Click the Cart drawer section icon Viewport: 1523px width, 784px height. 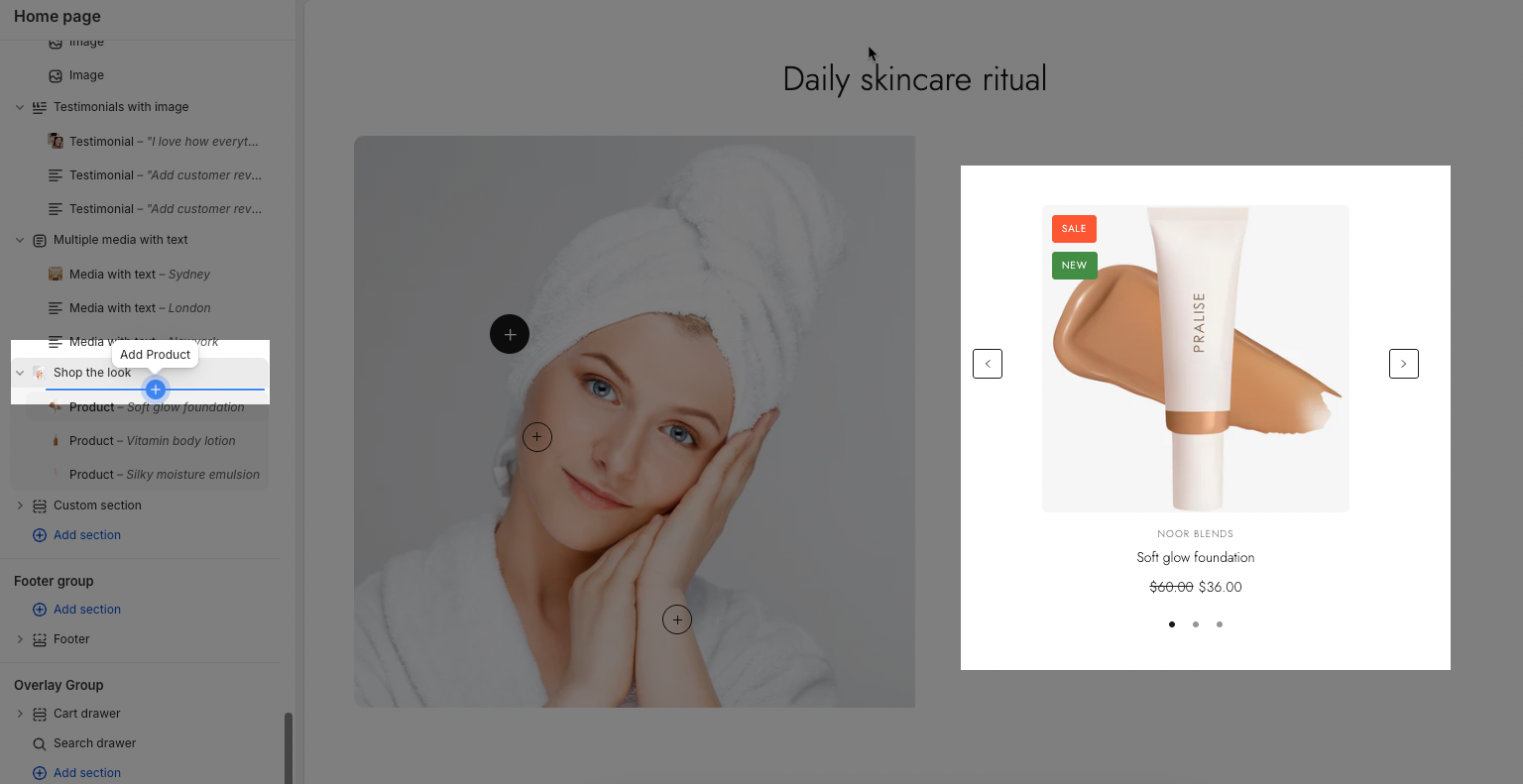pyautogui.click(x=40, y=714)
